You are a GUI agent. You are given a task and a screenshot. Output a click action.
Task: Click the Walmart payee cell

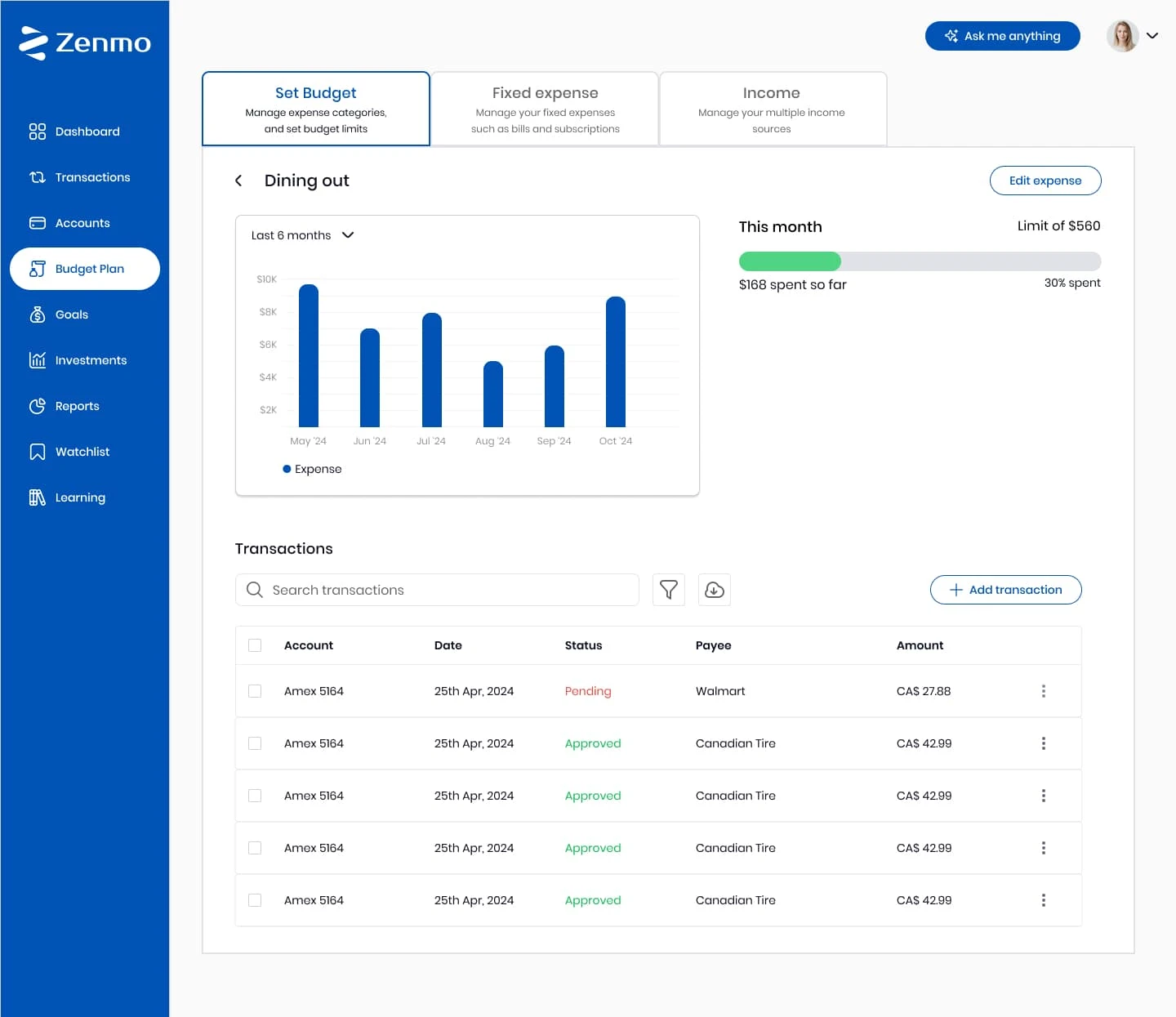point(720,691)
